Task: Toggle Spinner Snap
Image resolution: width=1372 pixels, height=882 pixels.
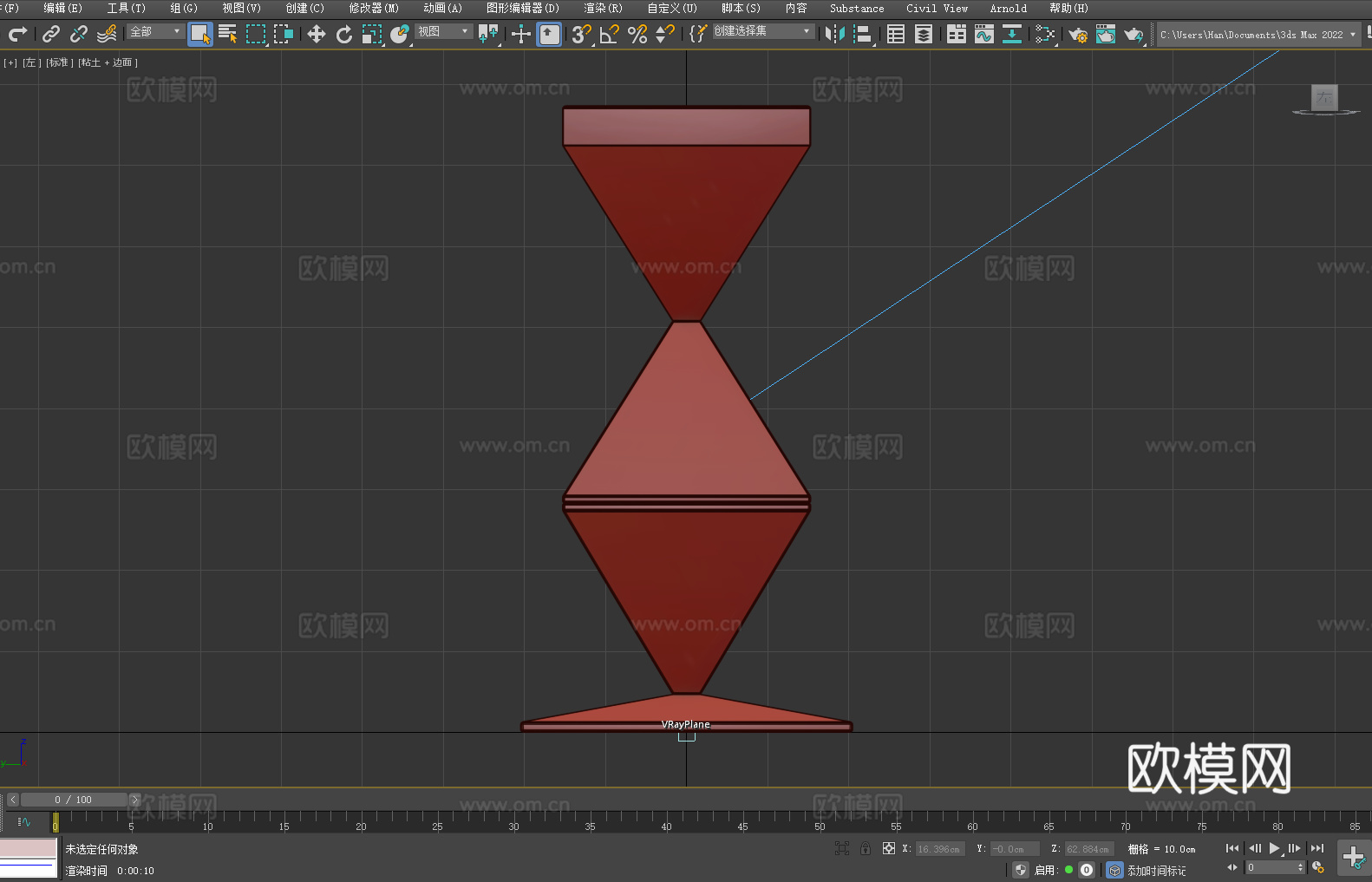Action: click(665, 34)
